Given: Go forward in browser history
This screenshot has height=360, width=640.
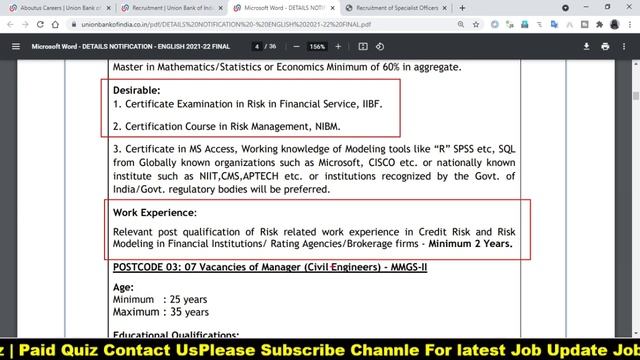Looking at the screenshot, I should coord(25,24).
